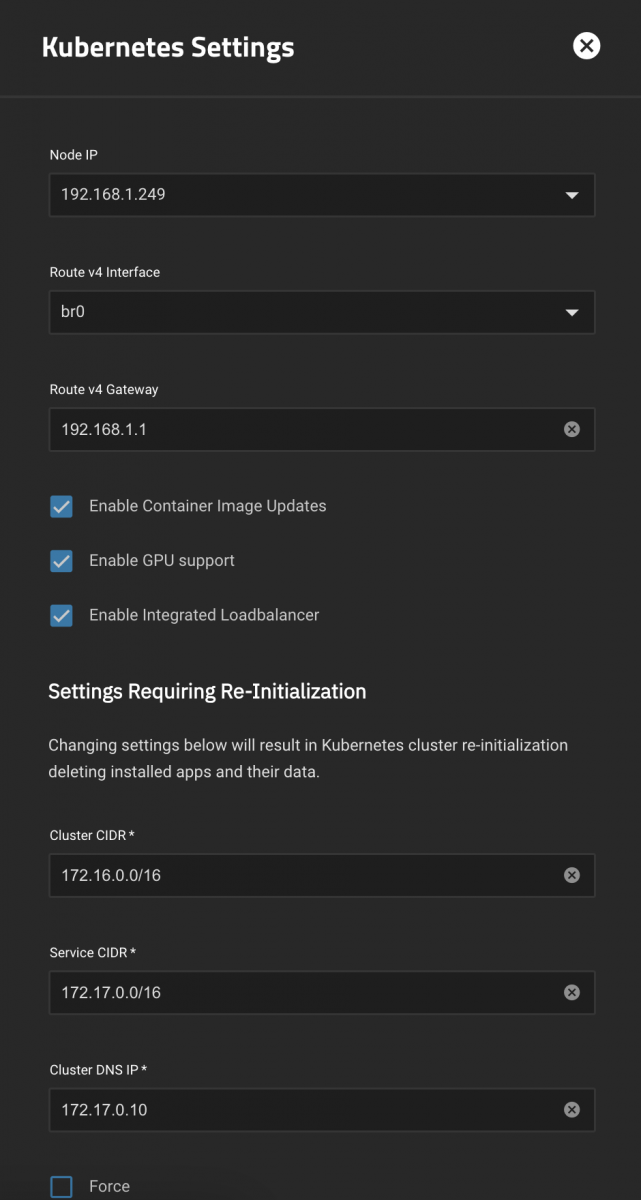
Task: Clear the Route v4 Gateway field
Action: (x=572, y=429)
